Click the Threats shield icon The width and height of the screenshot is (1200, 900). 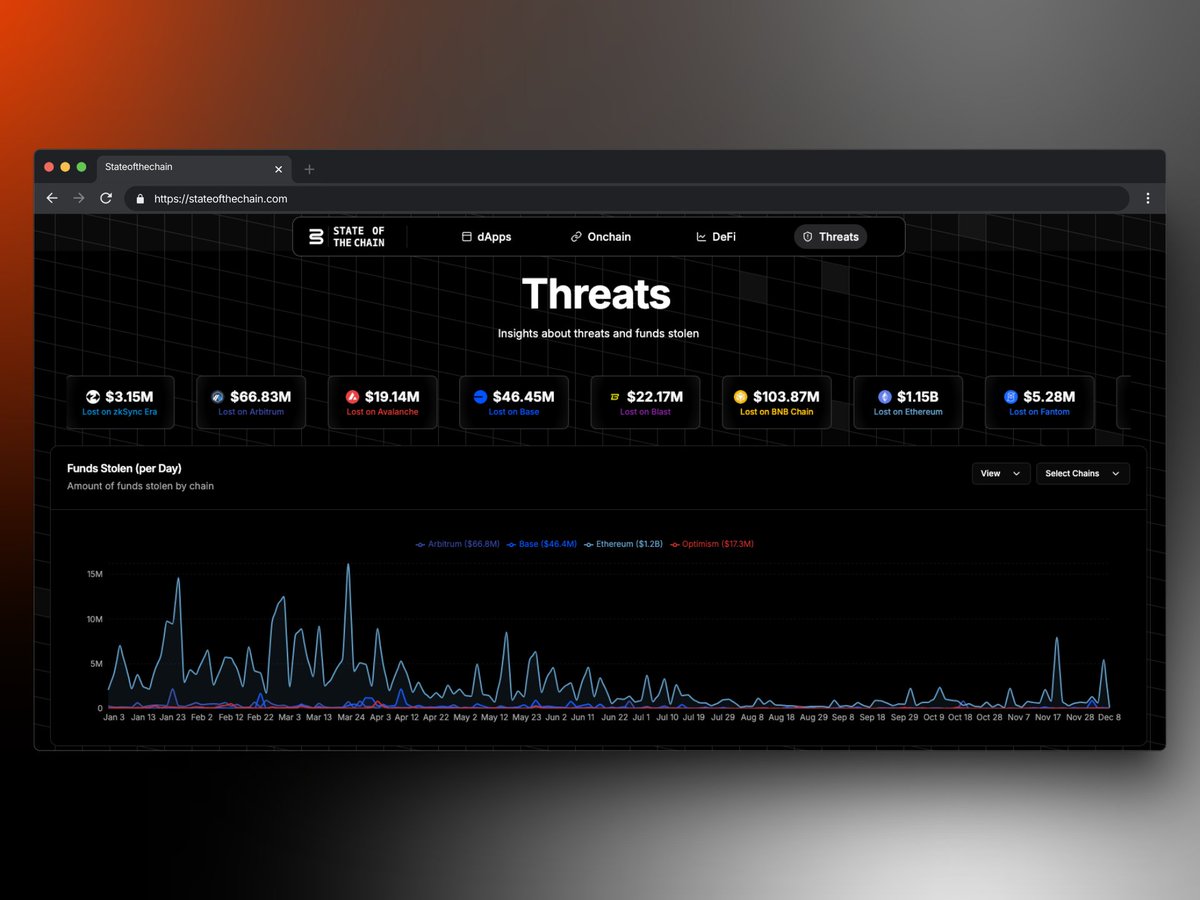coord(808,237)
